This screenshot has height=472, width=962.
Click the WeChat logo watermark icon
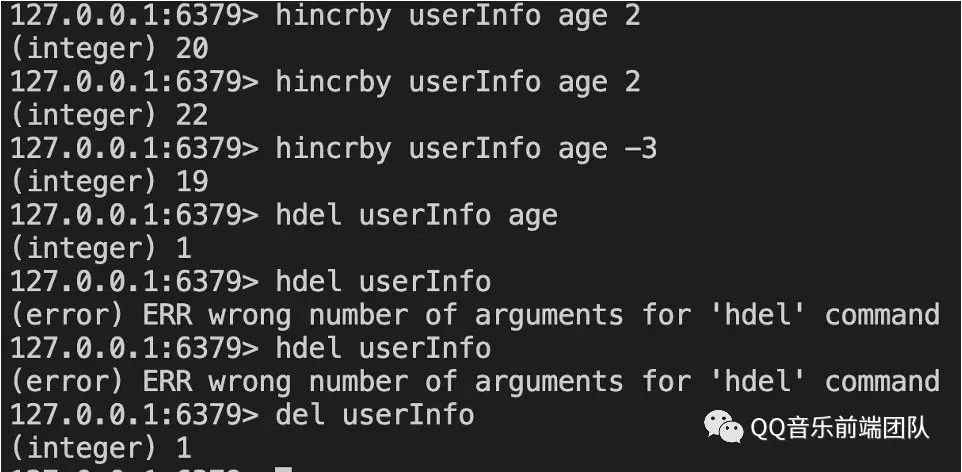click(725, 429)
